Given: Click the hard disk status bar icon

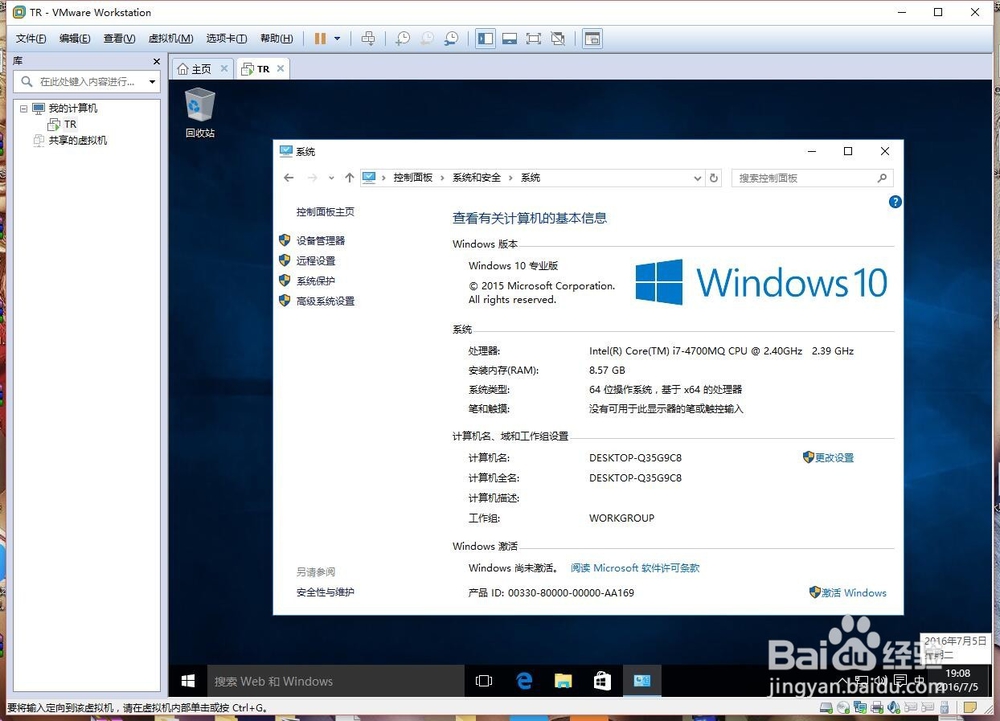Looking at the screenshot, I should click(x=826, y=708).
